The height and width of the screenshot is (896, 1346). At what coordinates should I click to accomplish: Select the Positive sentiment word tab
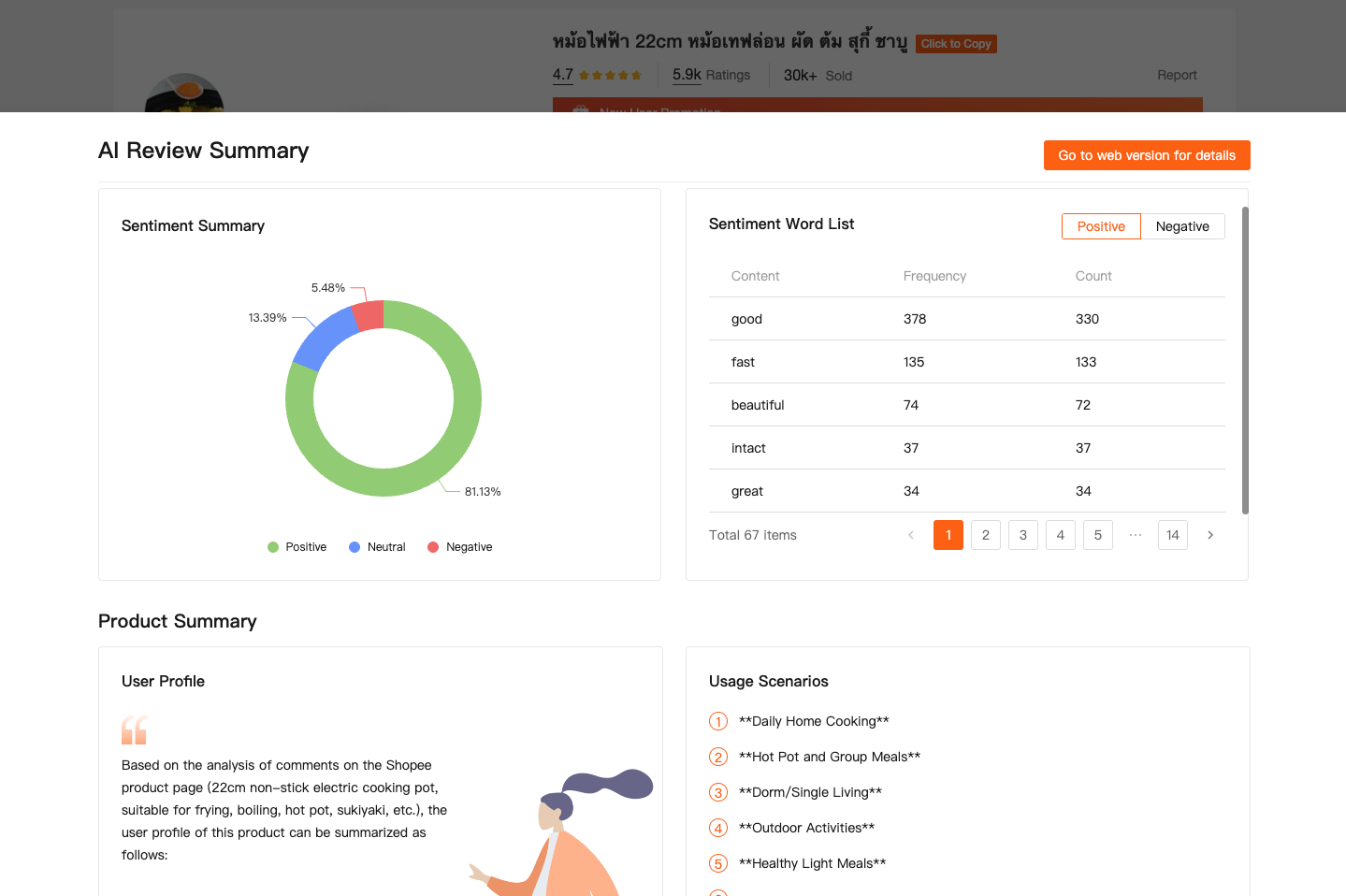pos(1101,226)
